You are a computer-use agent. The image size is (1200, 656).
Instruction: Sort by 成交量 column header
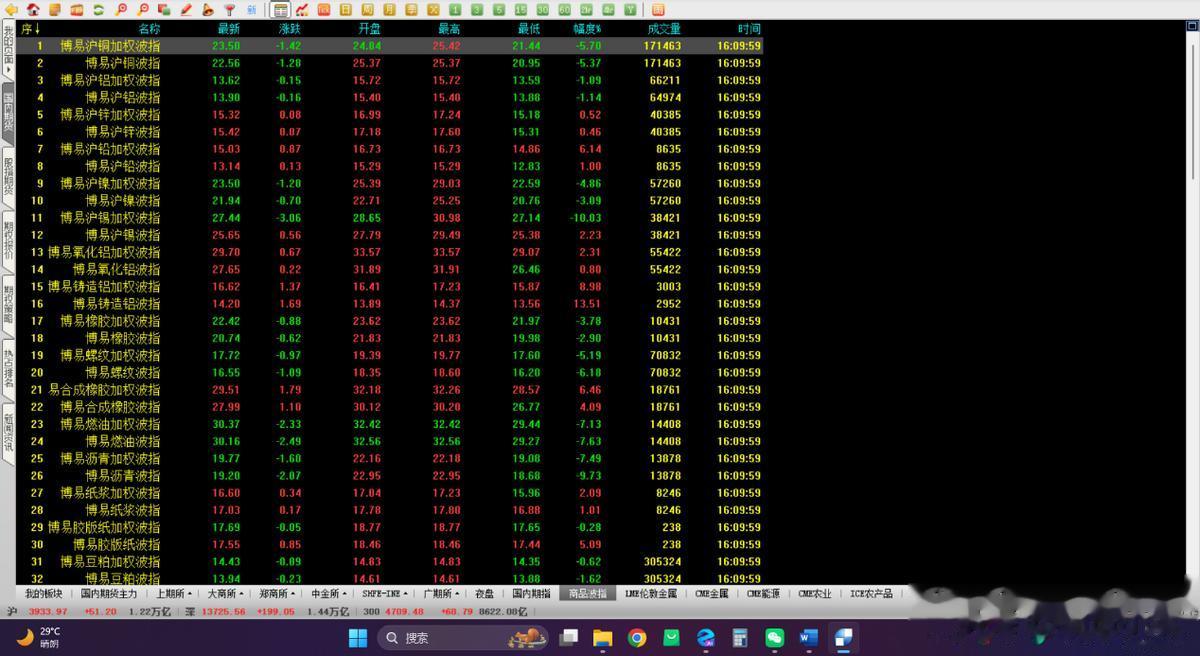point(664,29)
